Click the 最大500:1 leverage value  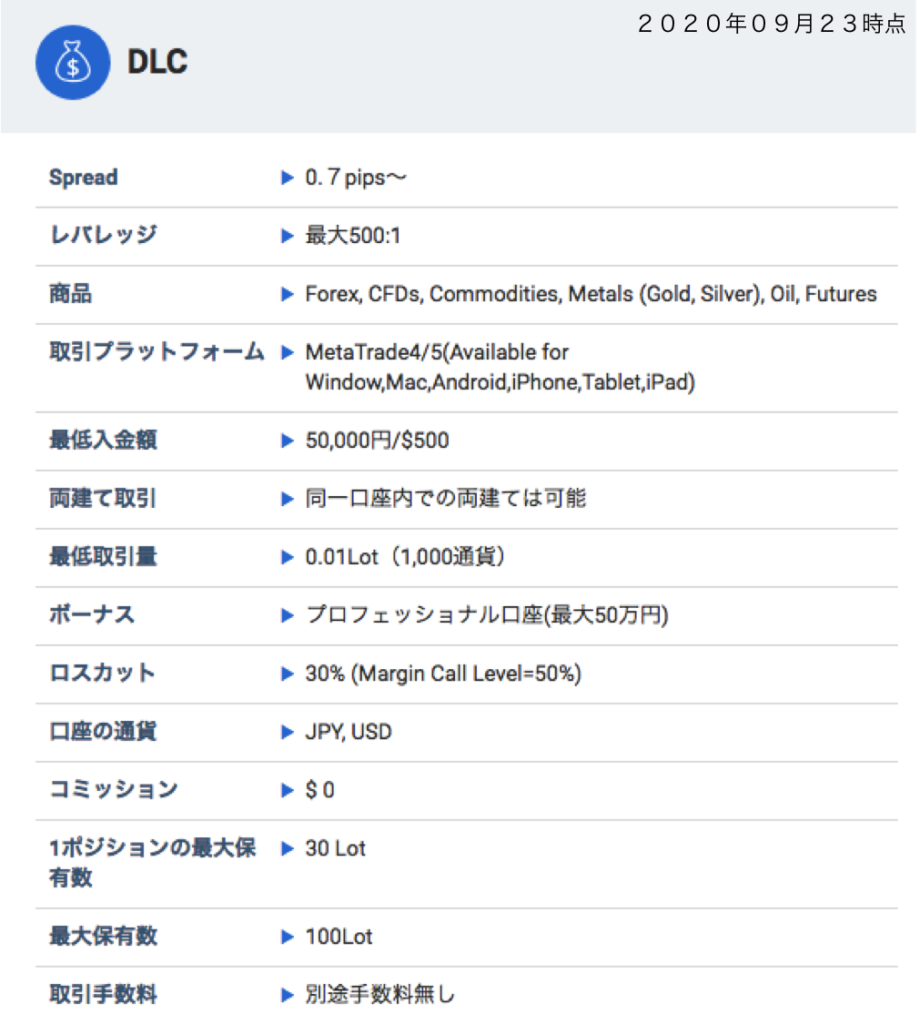click(x=353, y=236)
